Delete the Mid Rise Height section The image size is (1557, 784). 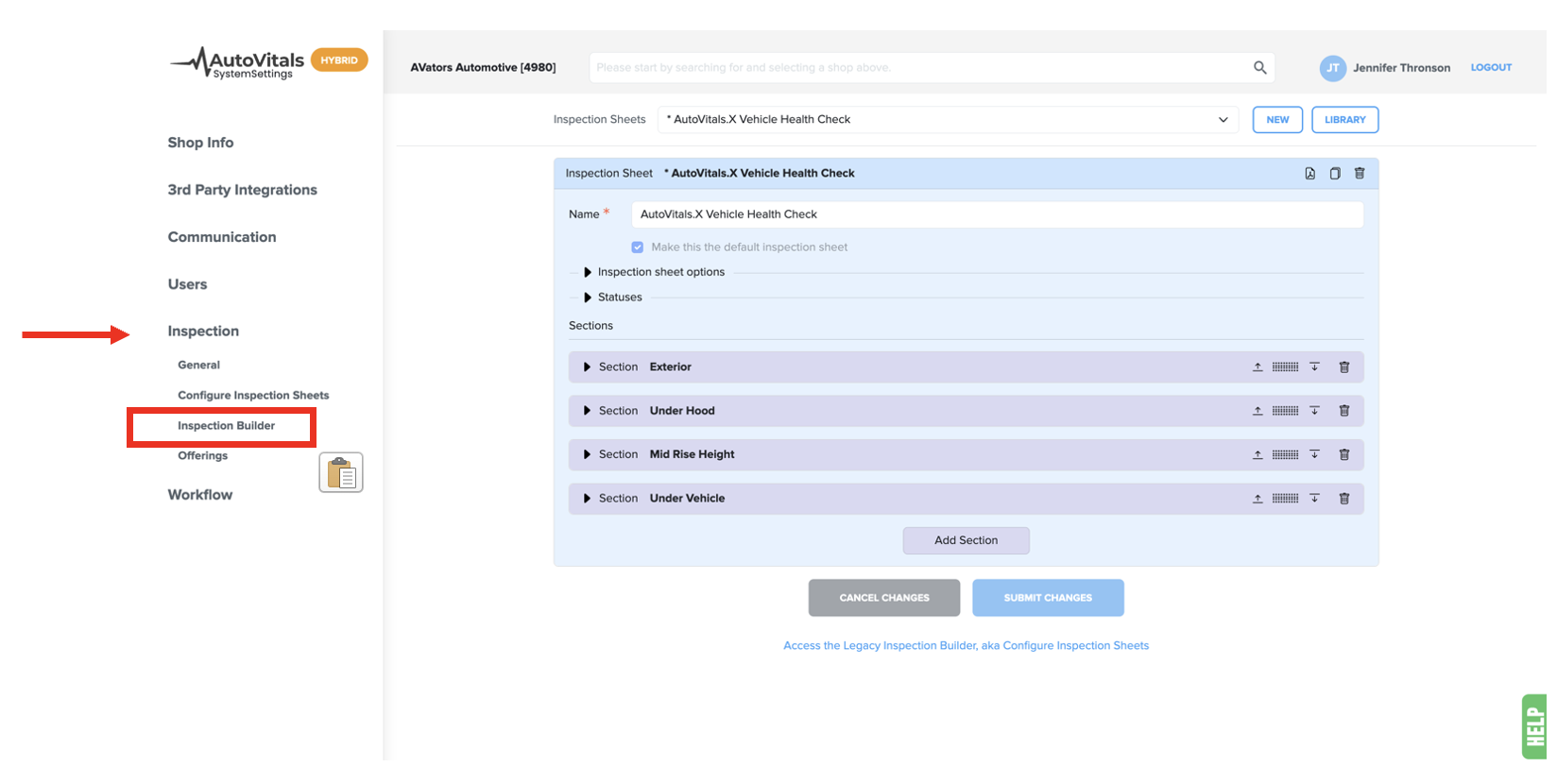1344,454
